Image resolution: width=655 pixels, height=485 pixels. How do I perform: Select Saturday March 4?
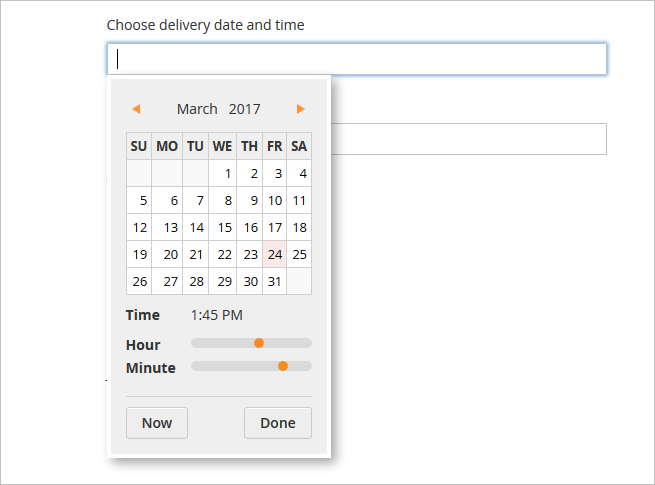(299, 173)
